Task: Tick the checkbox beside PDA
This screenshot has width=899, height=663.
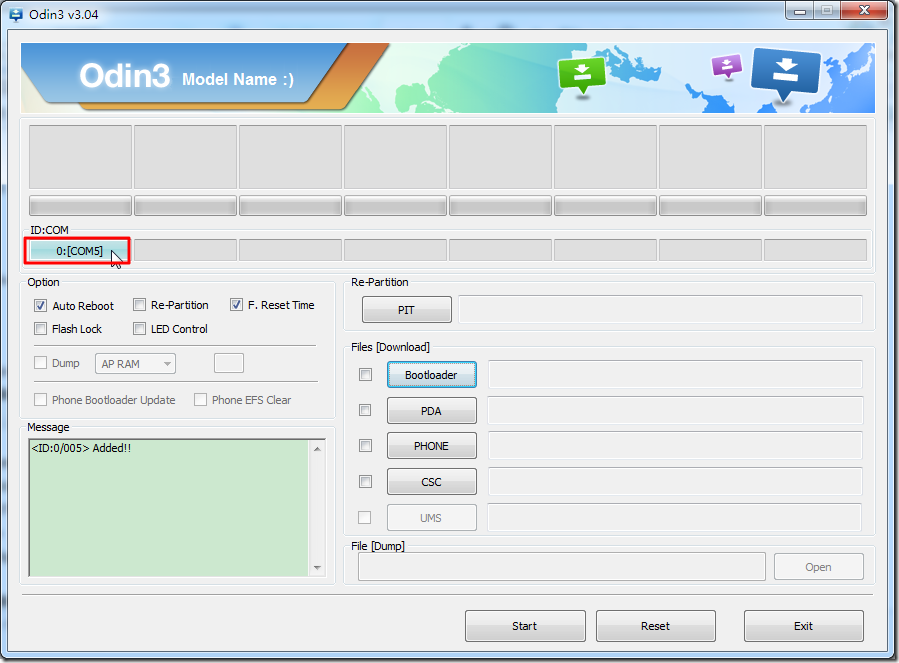Action: point(365,410)
